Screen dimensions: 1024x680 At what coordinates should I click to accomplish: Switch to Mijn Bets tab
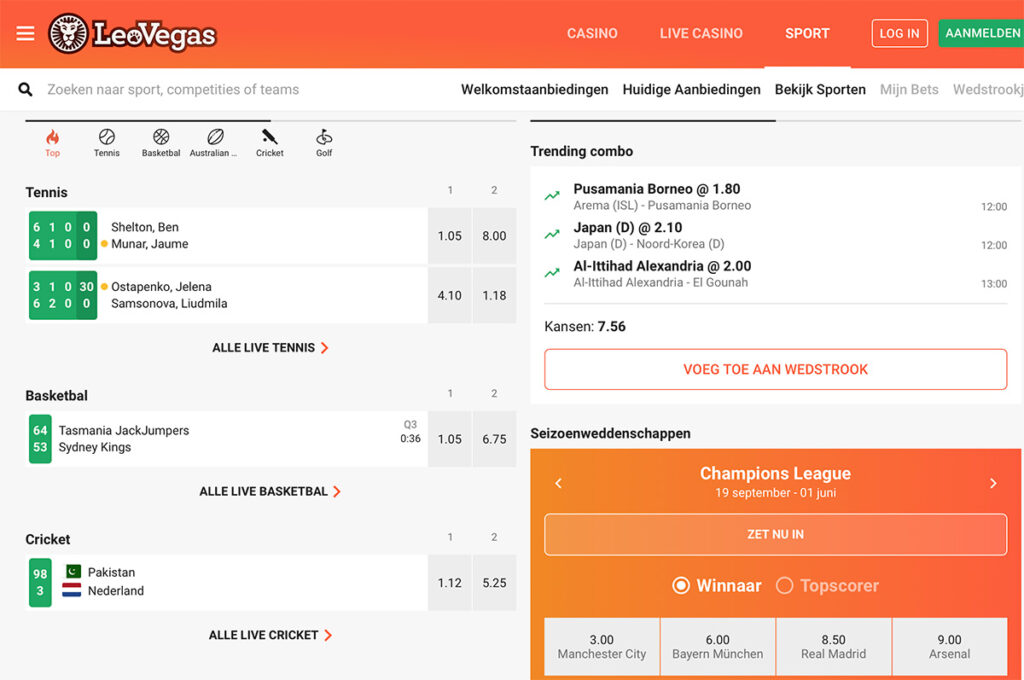pos(909,89)
